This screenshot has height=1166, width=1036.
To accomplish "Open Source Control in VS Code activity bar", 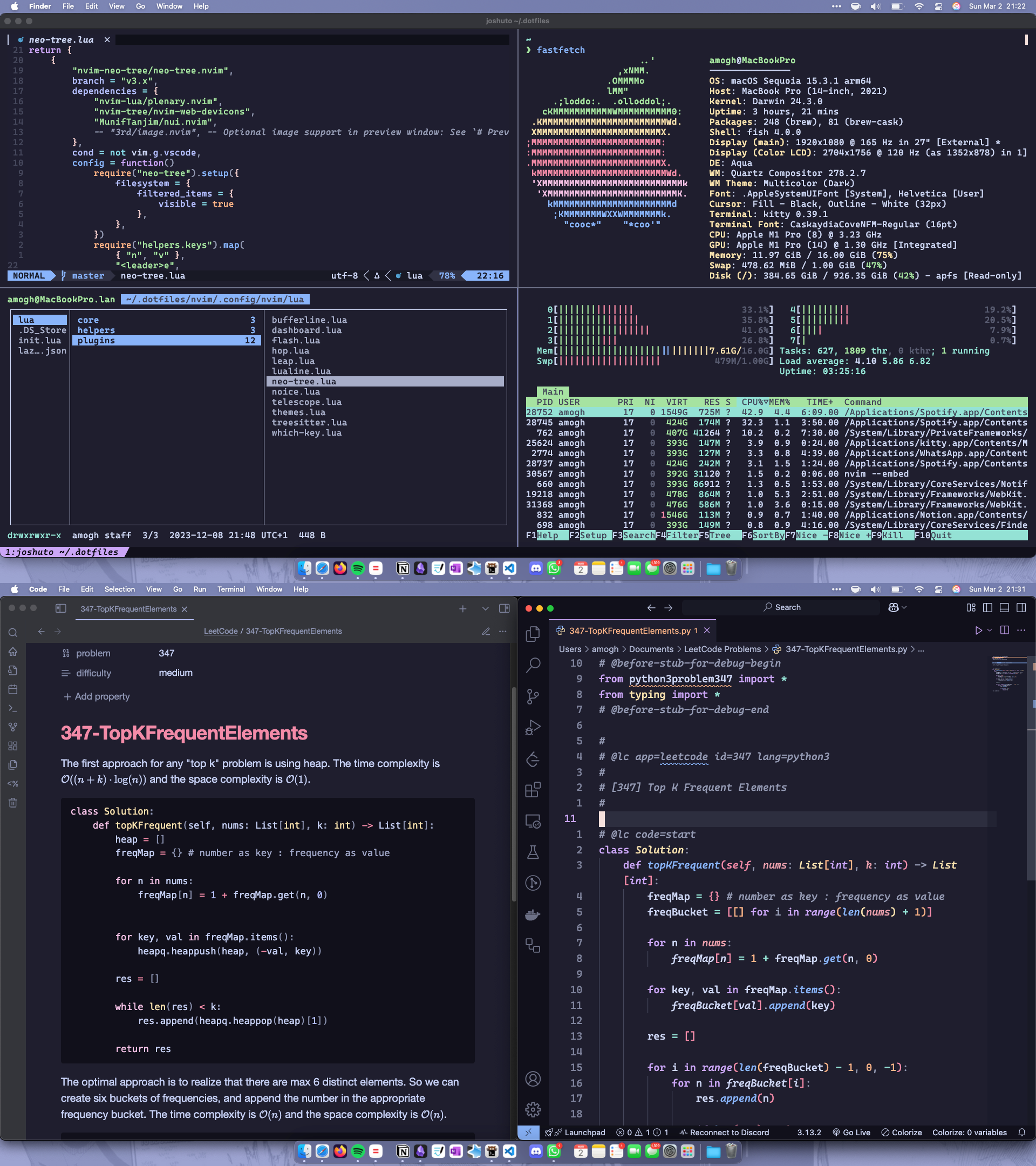I will point(533,696).
